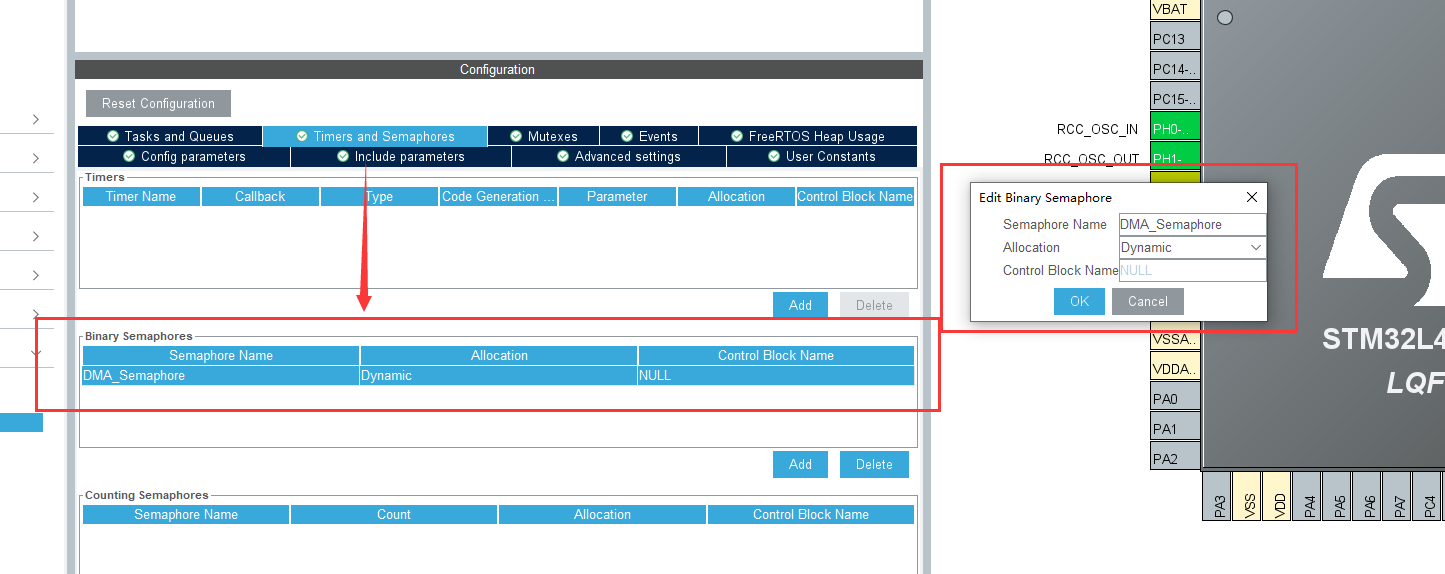Click Add button under Binary Semaphores table

800,464
